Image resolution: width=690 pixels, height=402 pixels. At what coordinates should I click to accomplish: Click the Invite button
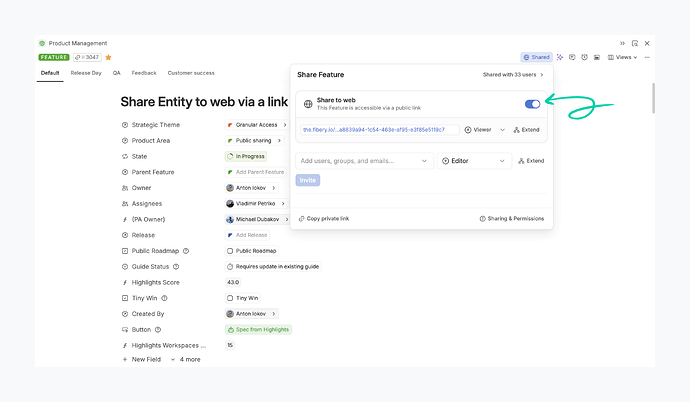[308, 180]
